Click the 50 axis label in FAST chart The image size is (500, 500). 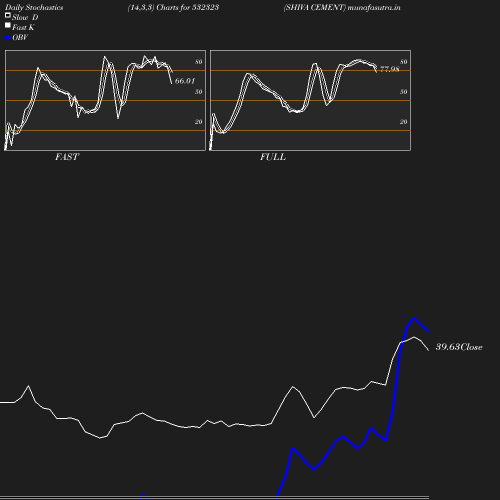199,92
